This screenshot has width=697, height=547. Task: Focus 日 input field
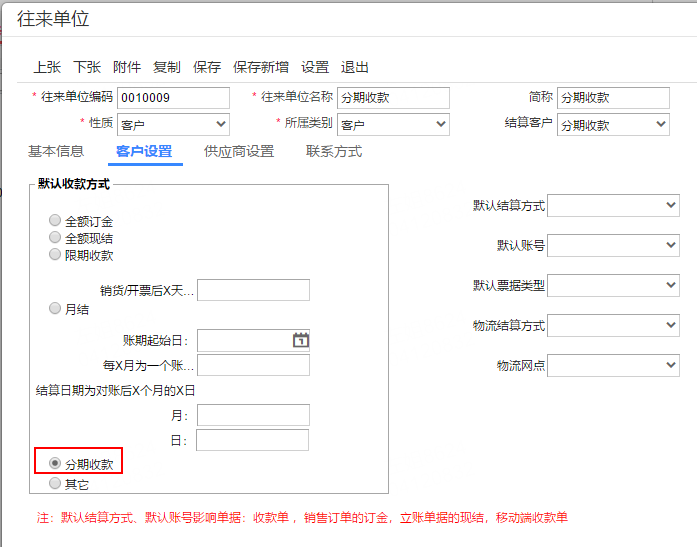pos(252,440)
